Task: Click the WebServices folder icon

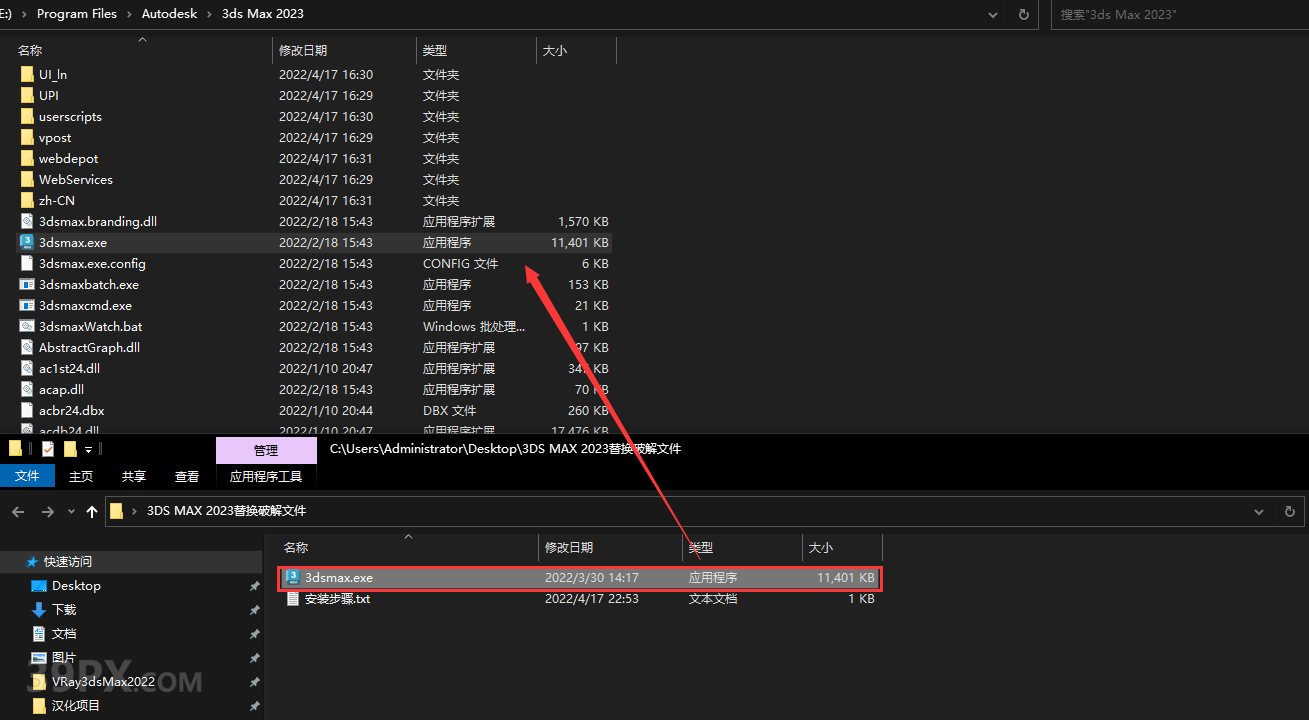Action: [x=27, y=179]
